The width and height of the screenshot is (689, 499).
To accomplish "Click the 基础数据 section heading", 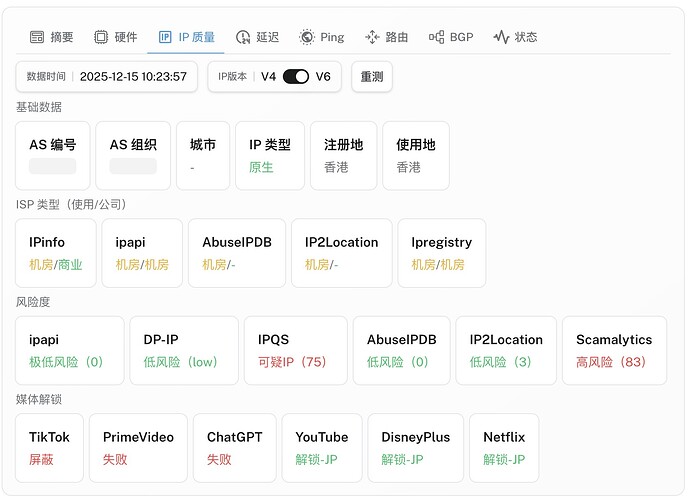I will coord(39,107).
